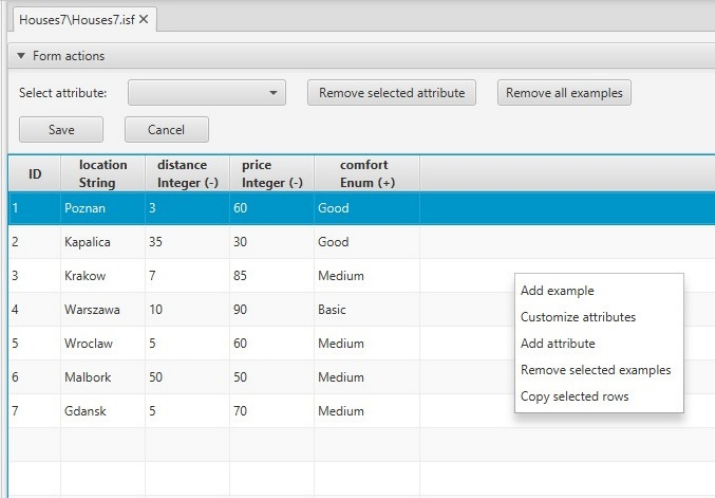Click the price Integer column header
The height and width of the screenshot is (498, 715).
click(272, 174)
